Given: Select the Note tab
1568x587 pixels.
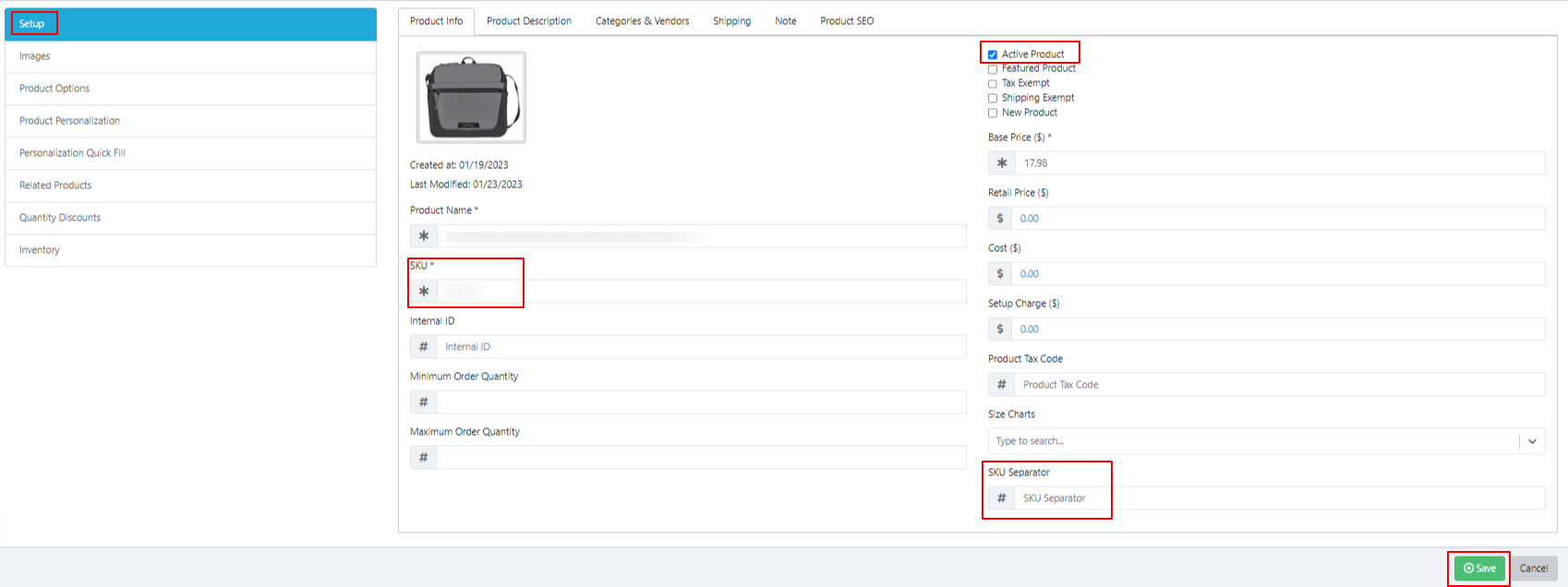Looking at the screenshot, I should pos(786,21).
